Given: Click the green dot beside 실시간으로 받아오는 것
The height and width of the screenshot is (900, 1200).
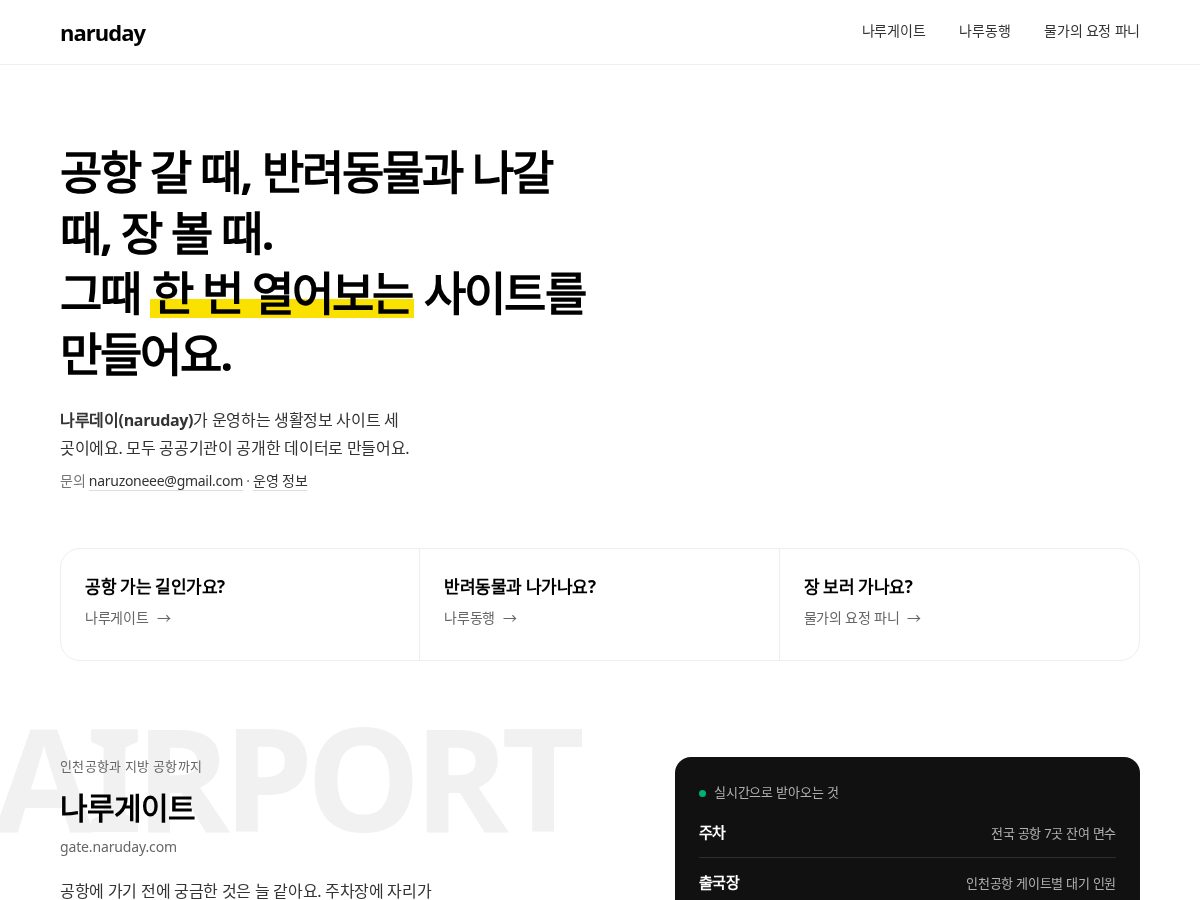Looking at the screenshot, I should pos(702,793).
